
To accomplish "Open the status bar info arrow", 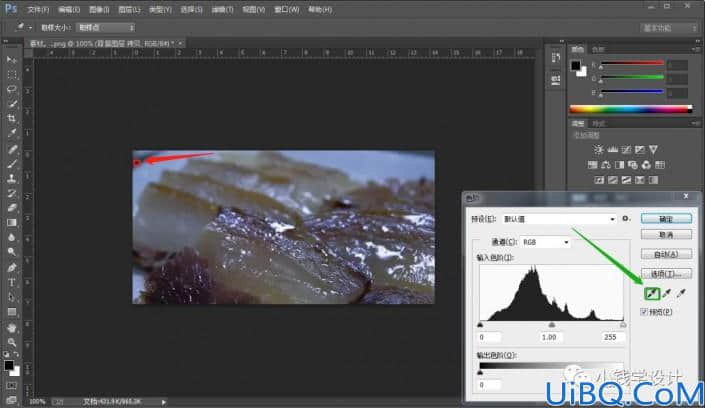I will pyautogui.click(x=164, y=402).
